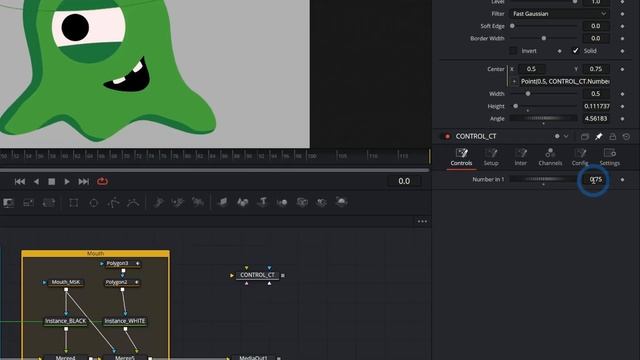Jump to last frame
Image resolution: width=640 pixels, height=360 pixels.
click(x=83, y=182)
